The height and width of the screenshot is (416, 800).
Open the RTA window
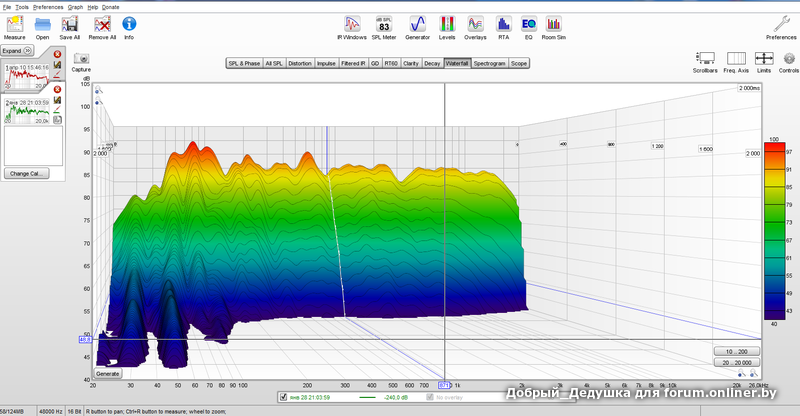click(504, 24)
